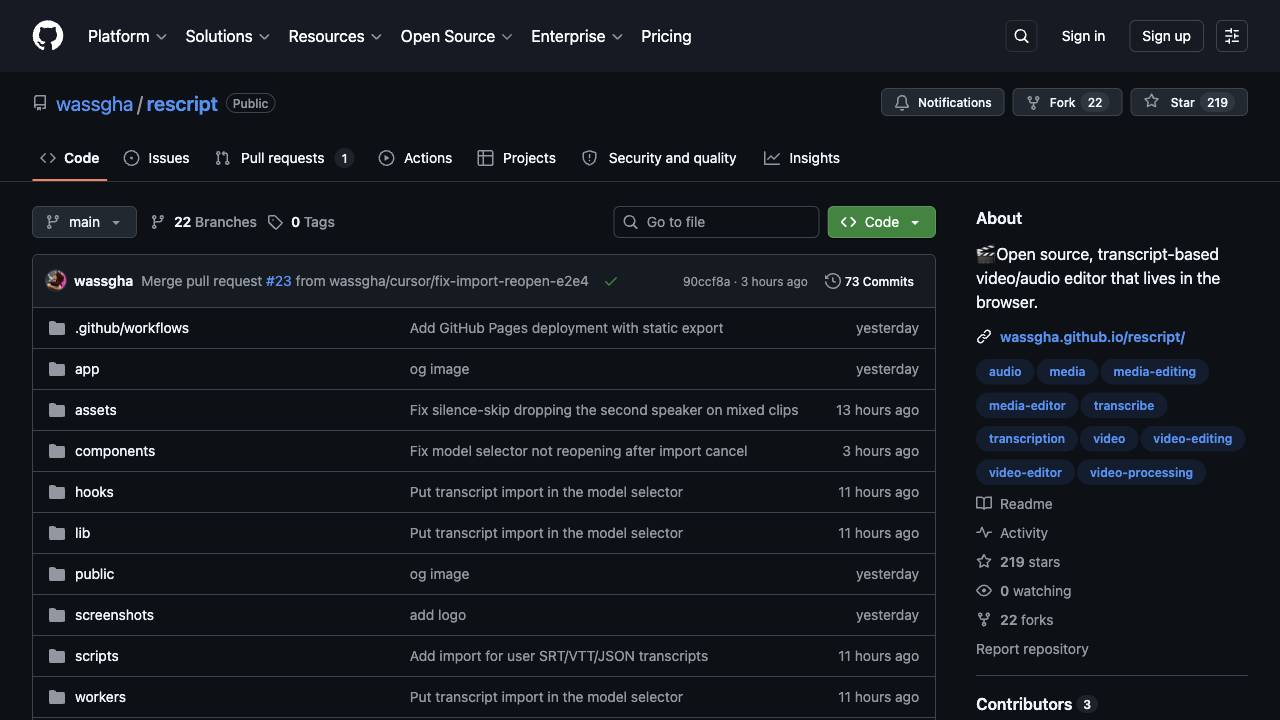Switch to the Insights tab

click(802, 158)
